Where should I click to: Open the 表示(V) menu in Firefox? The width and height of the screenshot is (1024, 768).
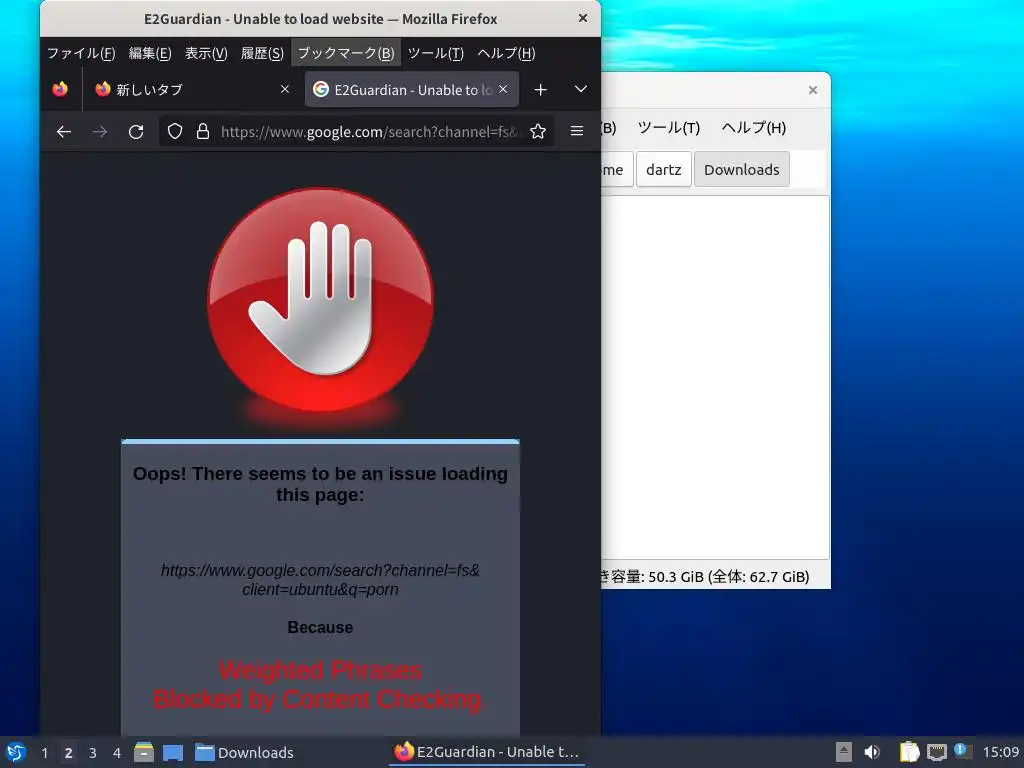click(206, 54)
